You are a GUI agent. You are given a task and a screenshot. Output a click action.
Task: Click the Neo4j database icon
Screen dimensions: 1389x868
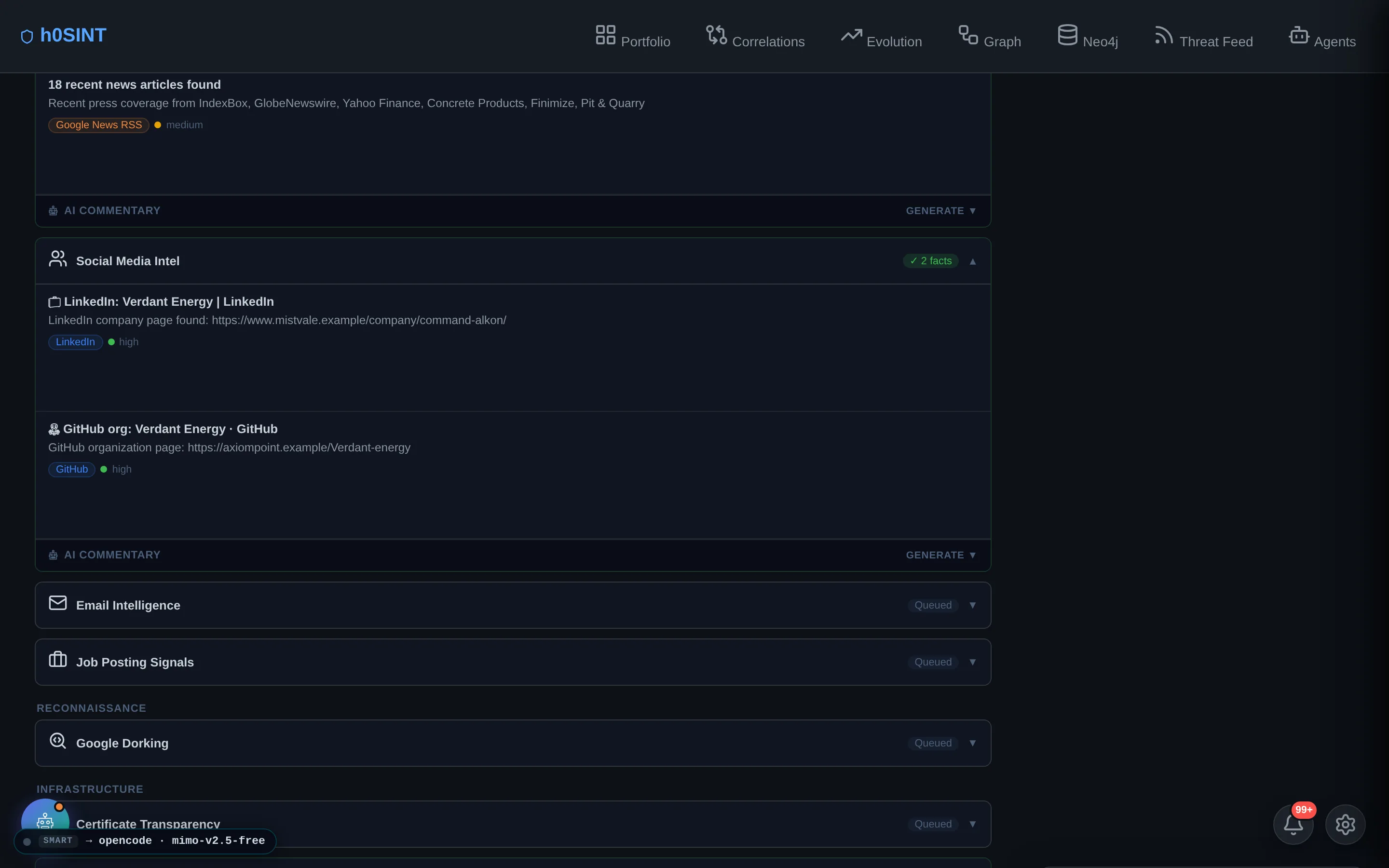coord(1068,34)
